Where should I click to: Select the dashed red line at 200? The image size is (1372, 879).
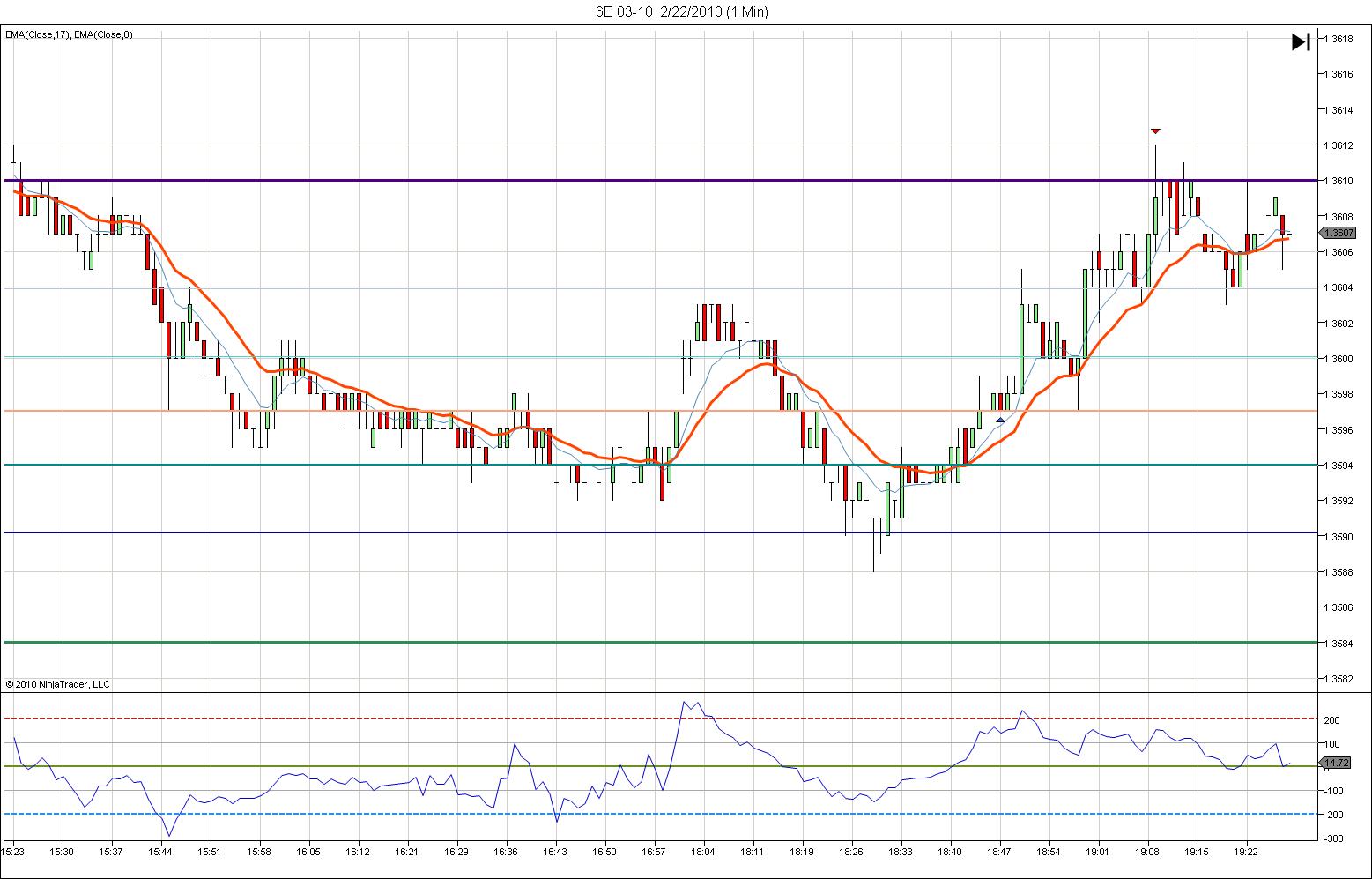point(661,719)
